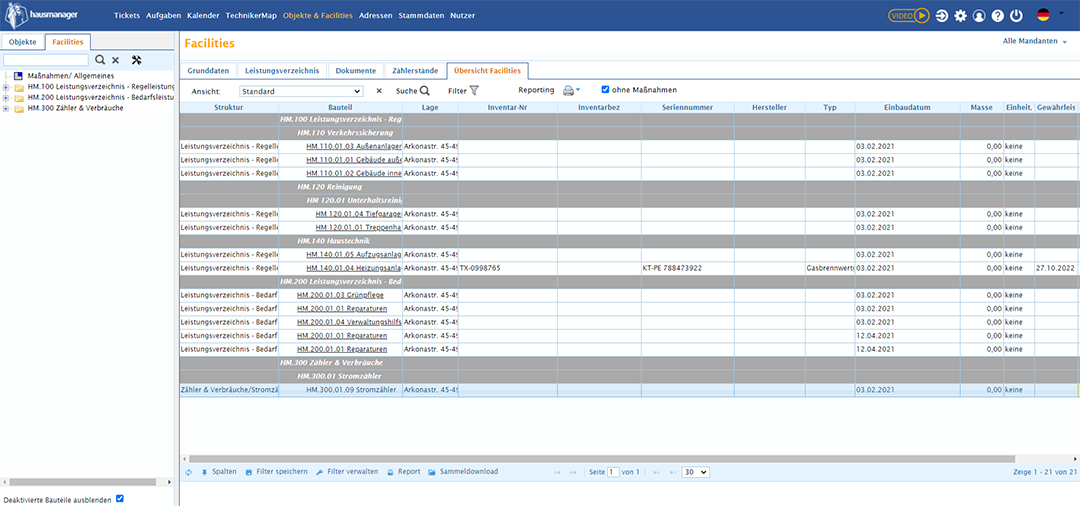Click the Suche magnifier icon
The image size is (1080, 506).
tap(425, 90)
